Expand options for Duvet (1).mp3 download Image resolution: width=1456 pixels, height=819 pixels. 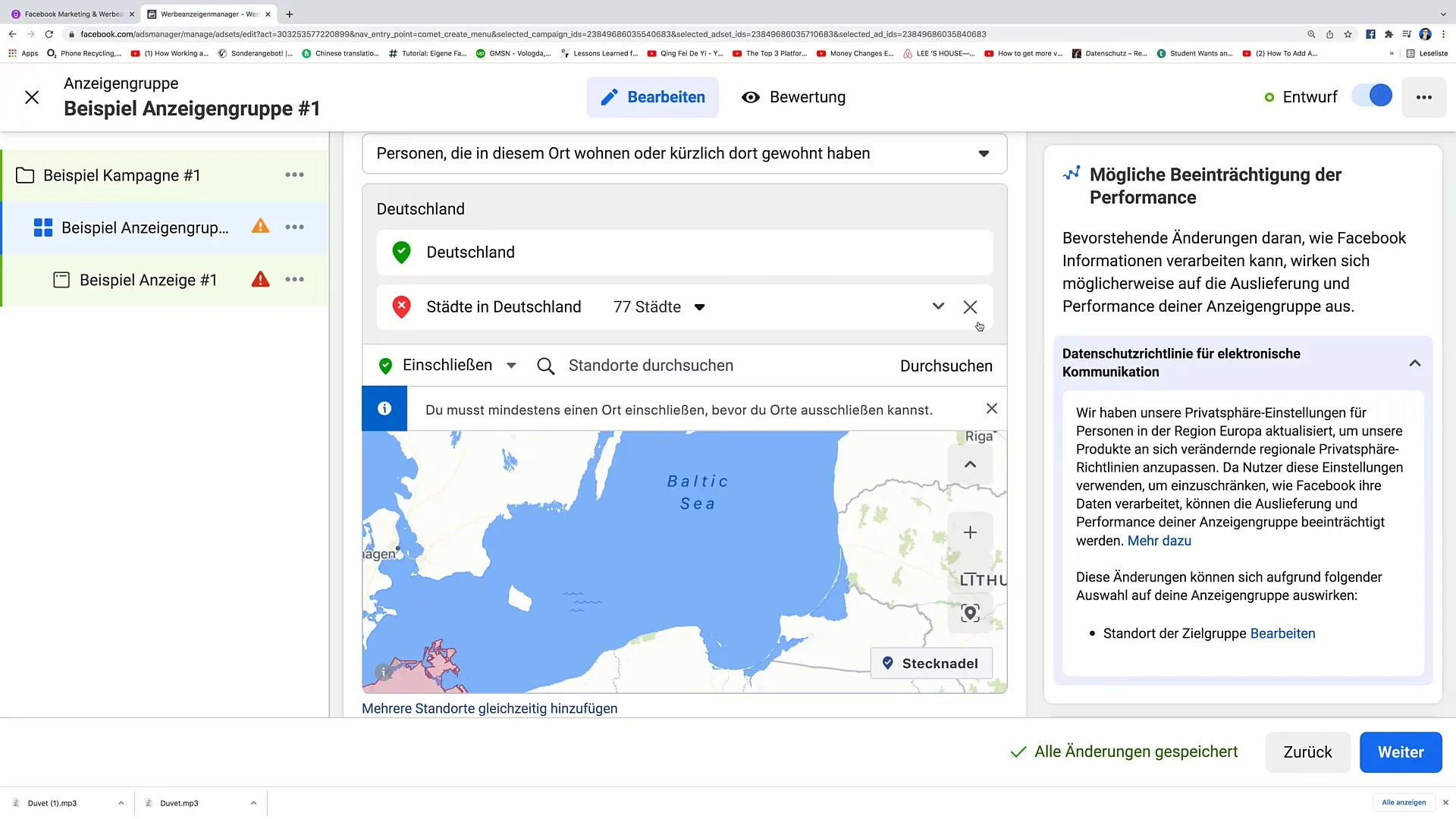click(121, 803)
